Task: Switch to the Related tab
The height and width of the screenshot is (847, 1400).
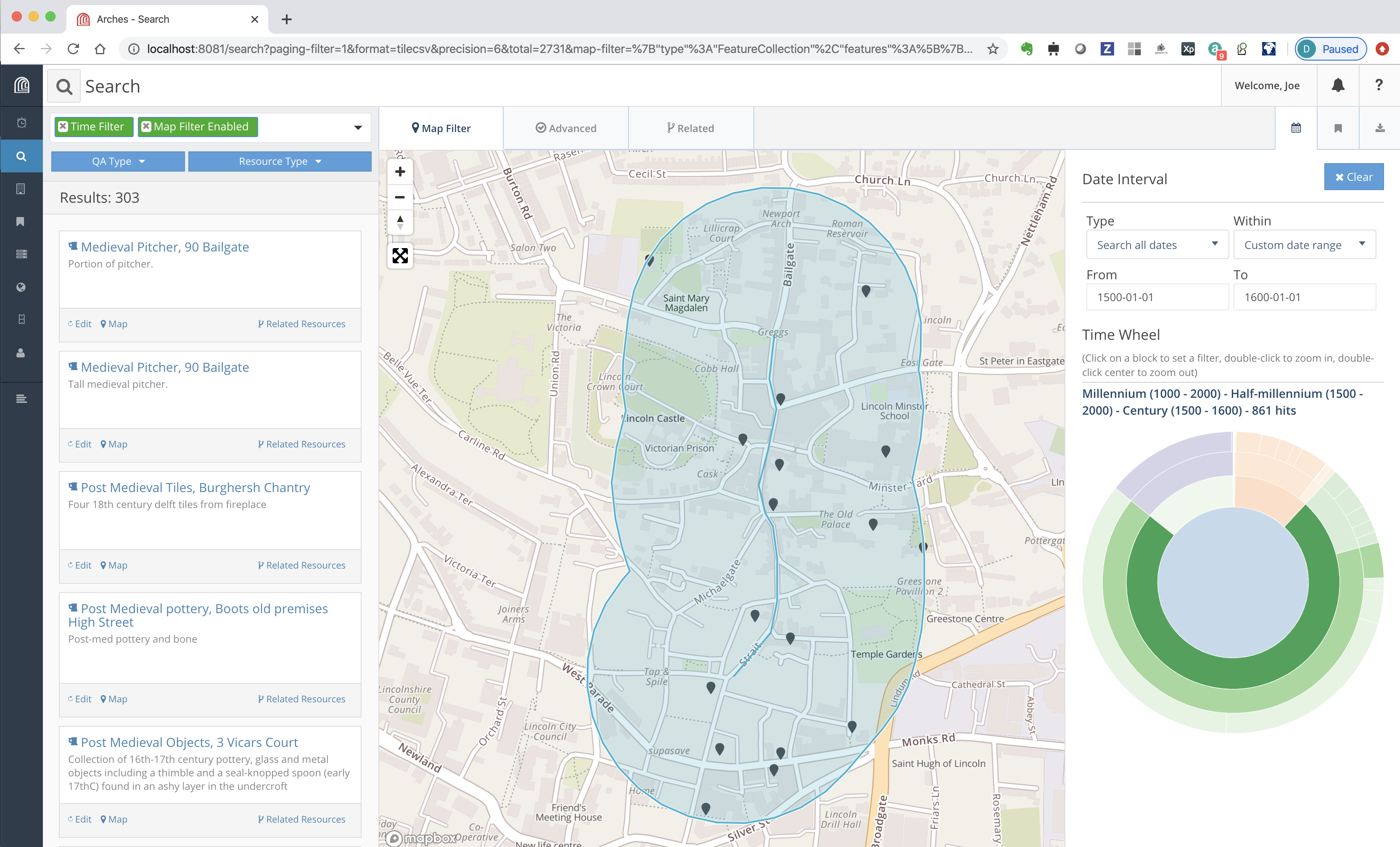Action: [690, 128]
